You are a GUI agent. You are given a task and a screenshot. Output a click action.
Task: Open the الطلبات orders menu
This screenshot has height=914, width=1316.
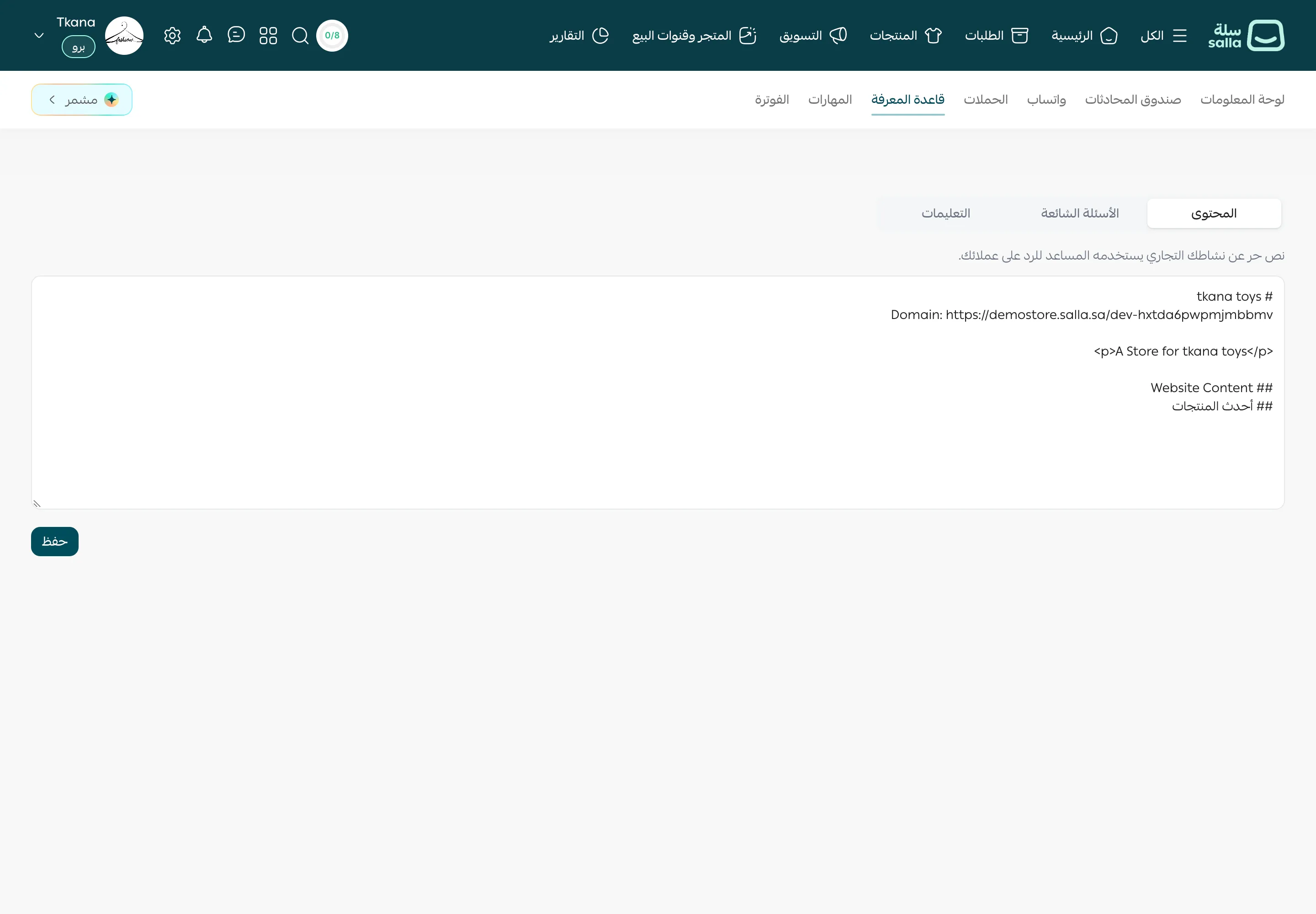click(997, 36)
